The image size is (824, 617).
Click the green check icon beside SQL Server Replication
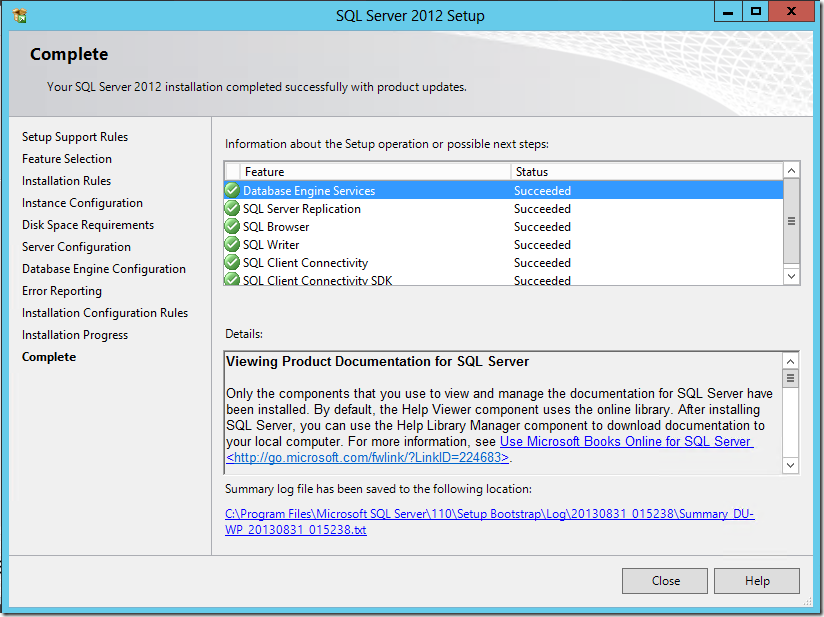click(232, 209)
